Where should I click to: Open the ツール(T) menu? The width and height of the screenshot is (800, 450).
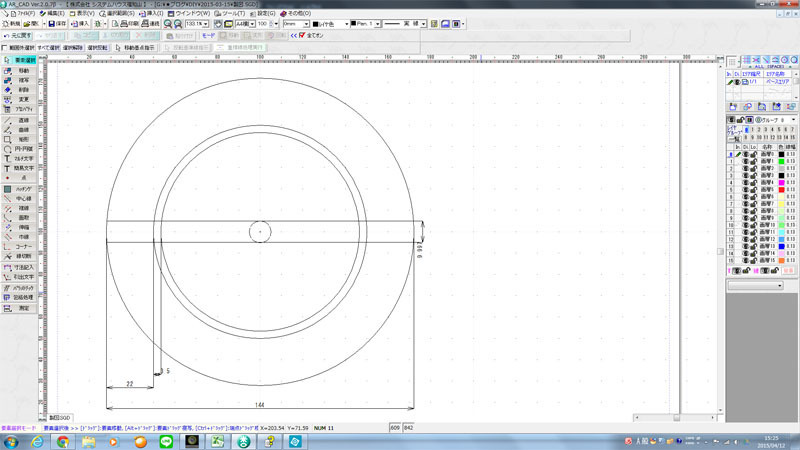230,13
